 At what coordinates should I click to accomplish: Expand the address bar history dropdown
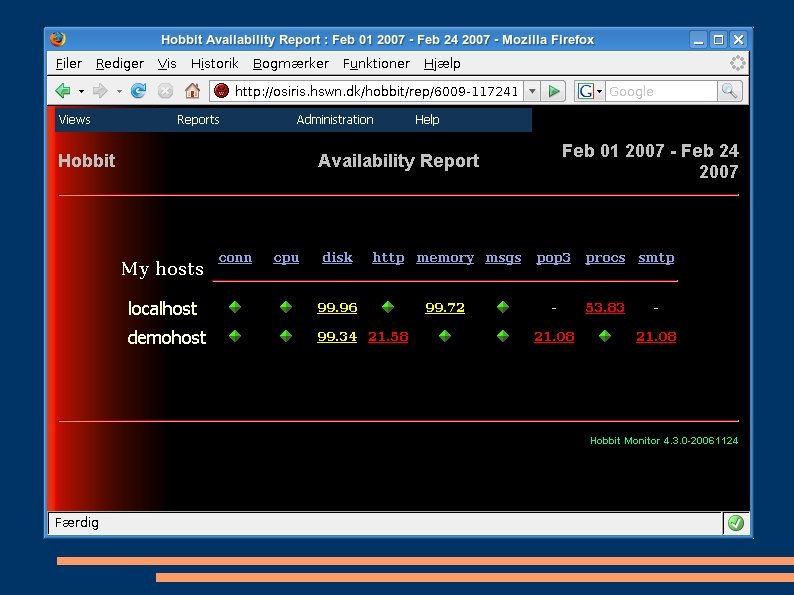click(532, 92)
